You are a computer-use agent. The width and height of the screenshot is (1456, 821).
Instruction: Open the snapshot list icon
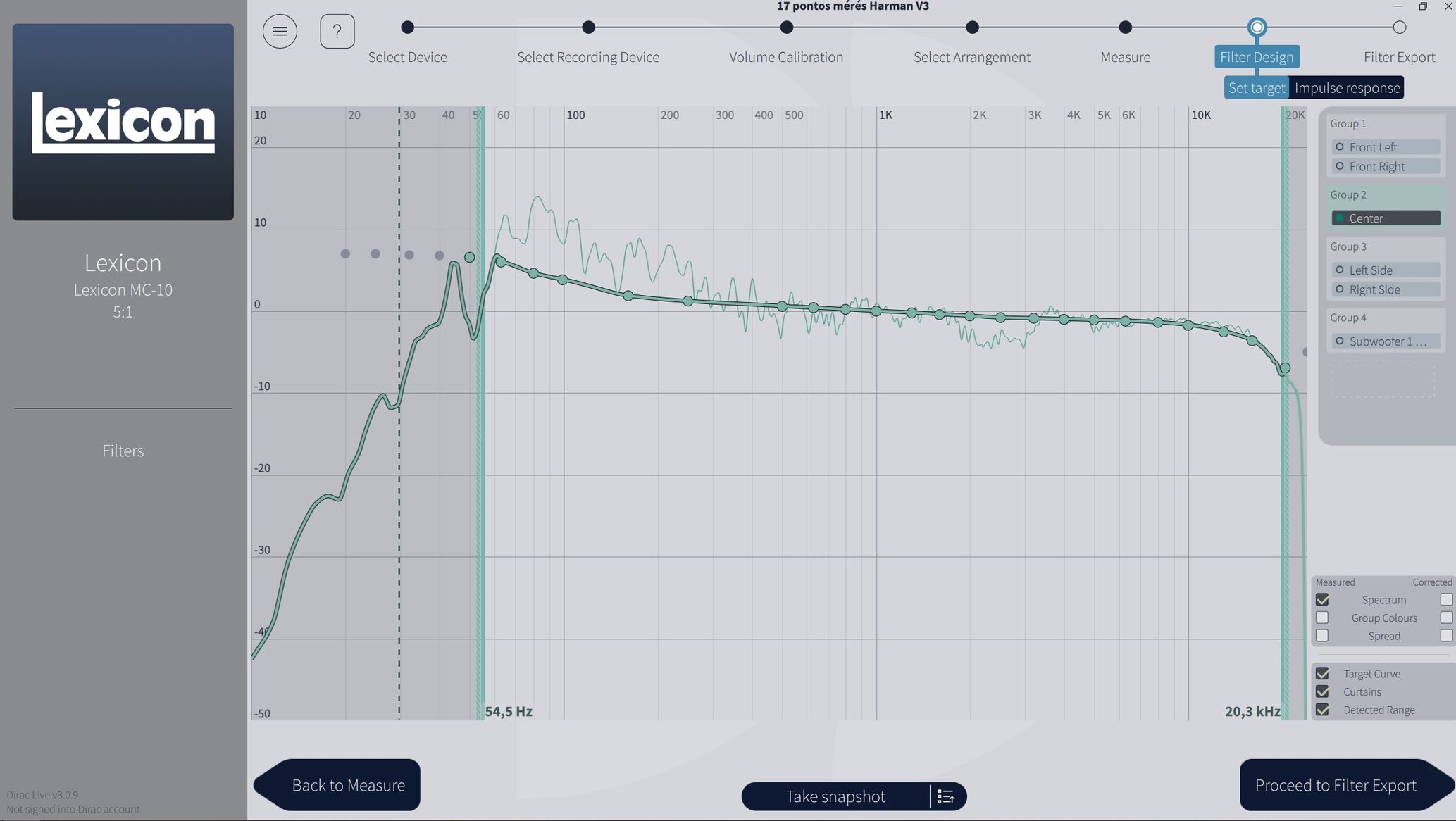[x=946, y=796]
